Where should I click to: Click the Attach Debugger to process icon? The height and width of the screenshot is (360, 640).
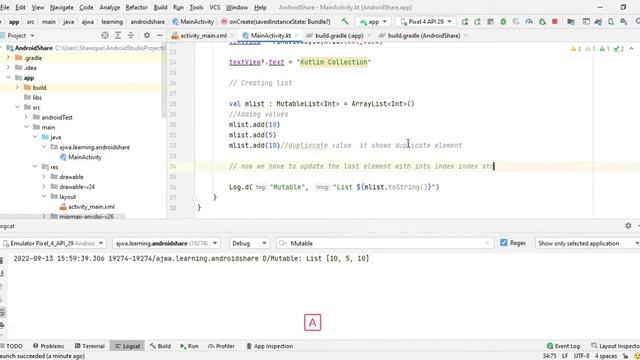[542, 22]
